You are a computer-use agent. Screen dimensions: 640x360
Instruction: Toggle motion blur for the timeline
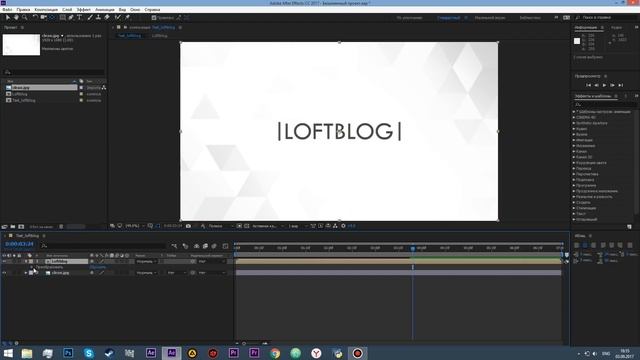coord(214,246)
